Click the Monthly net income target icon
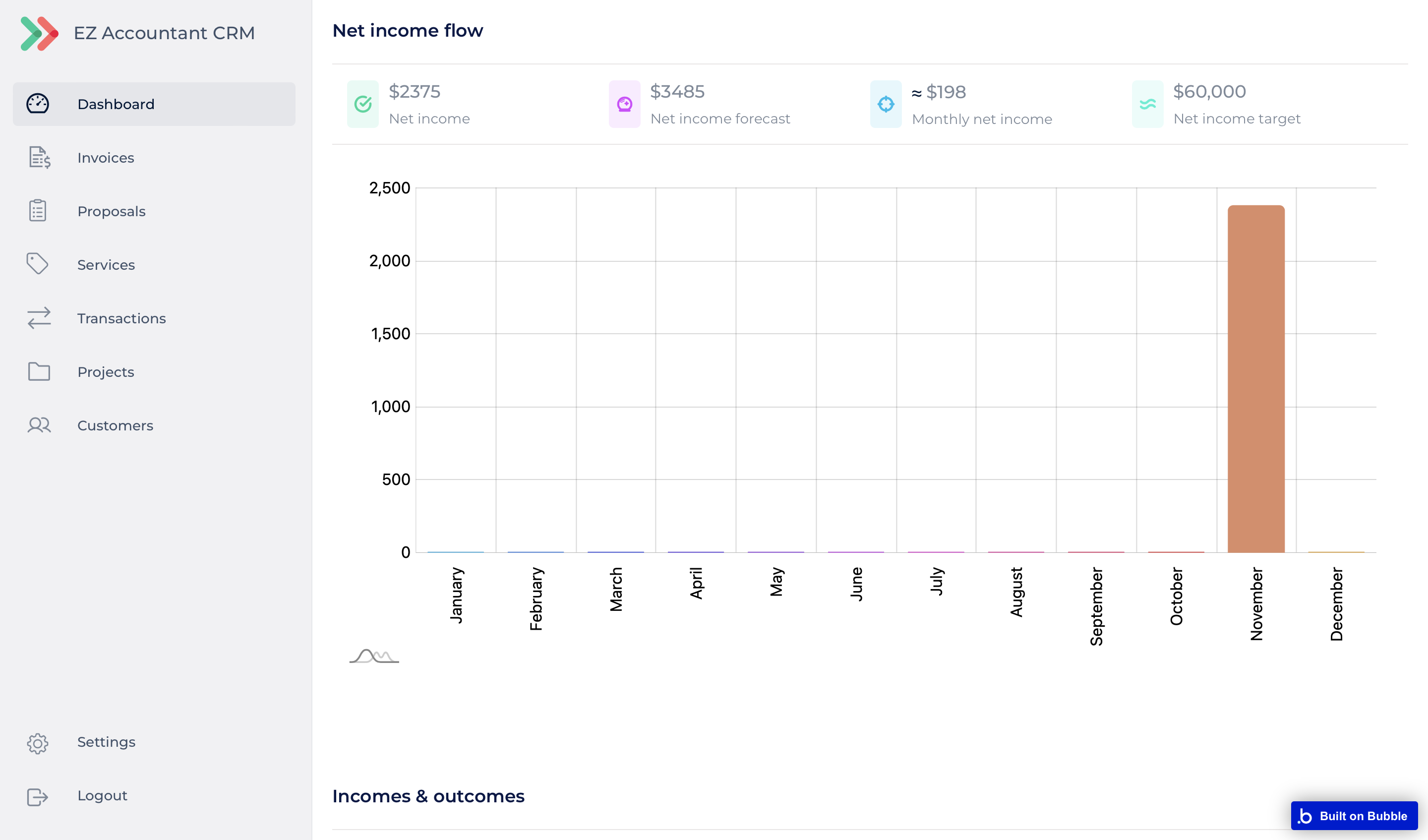The width and height of the screenshot is (1428, 840). 886,104
